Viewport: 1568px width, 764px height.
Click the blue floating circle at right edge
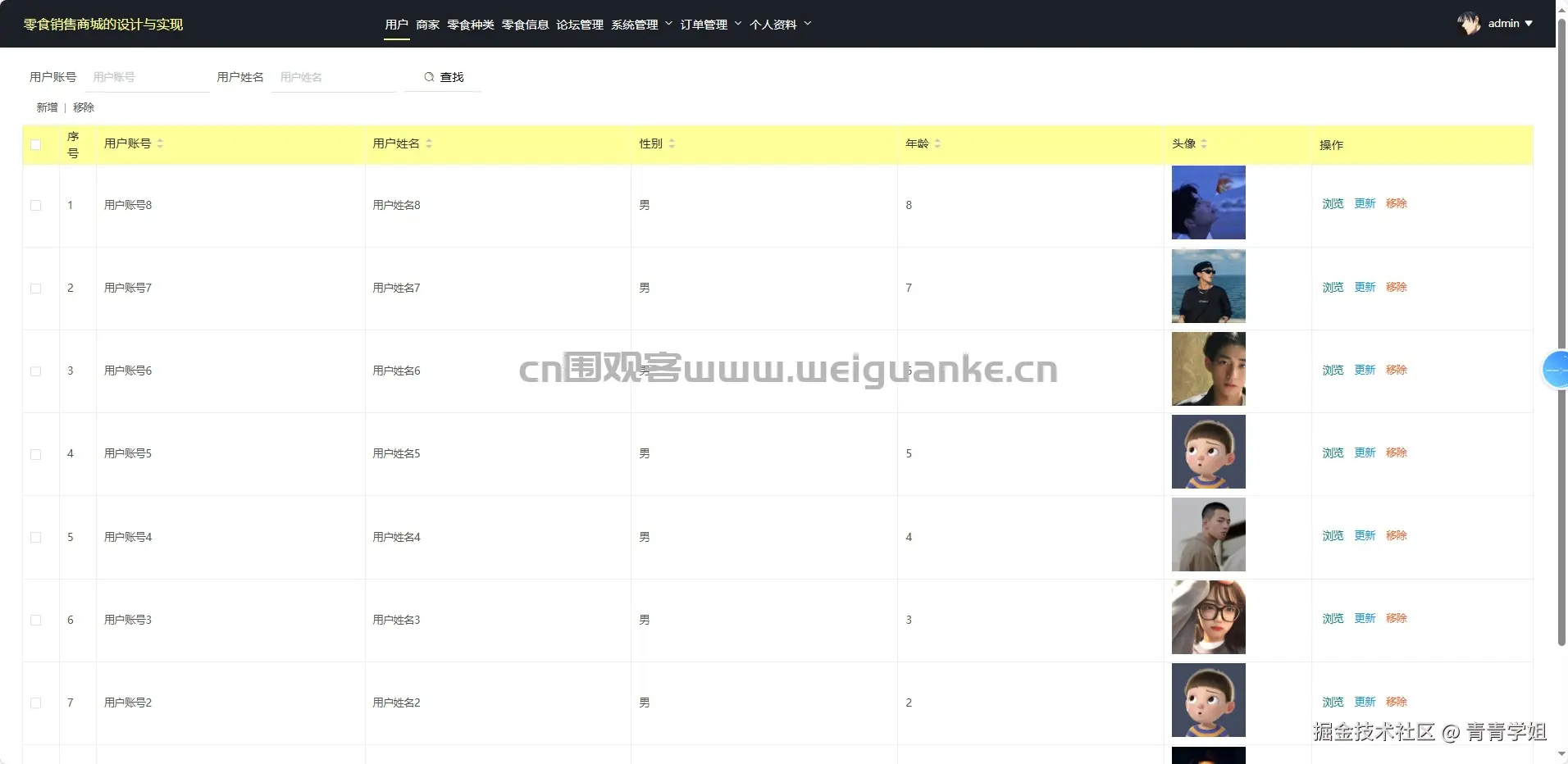click(x=1556, y=370)
